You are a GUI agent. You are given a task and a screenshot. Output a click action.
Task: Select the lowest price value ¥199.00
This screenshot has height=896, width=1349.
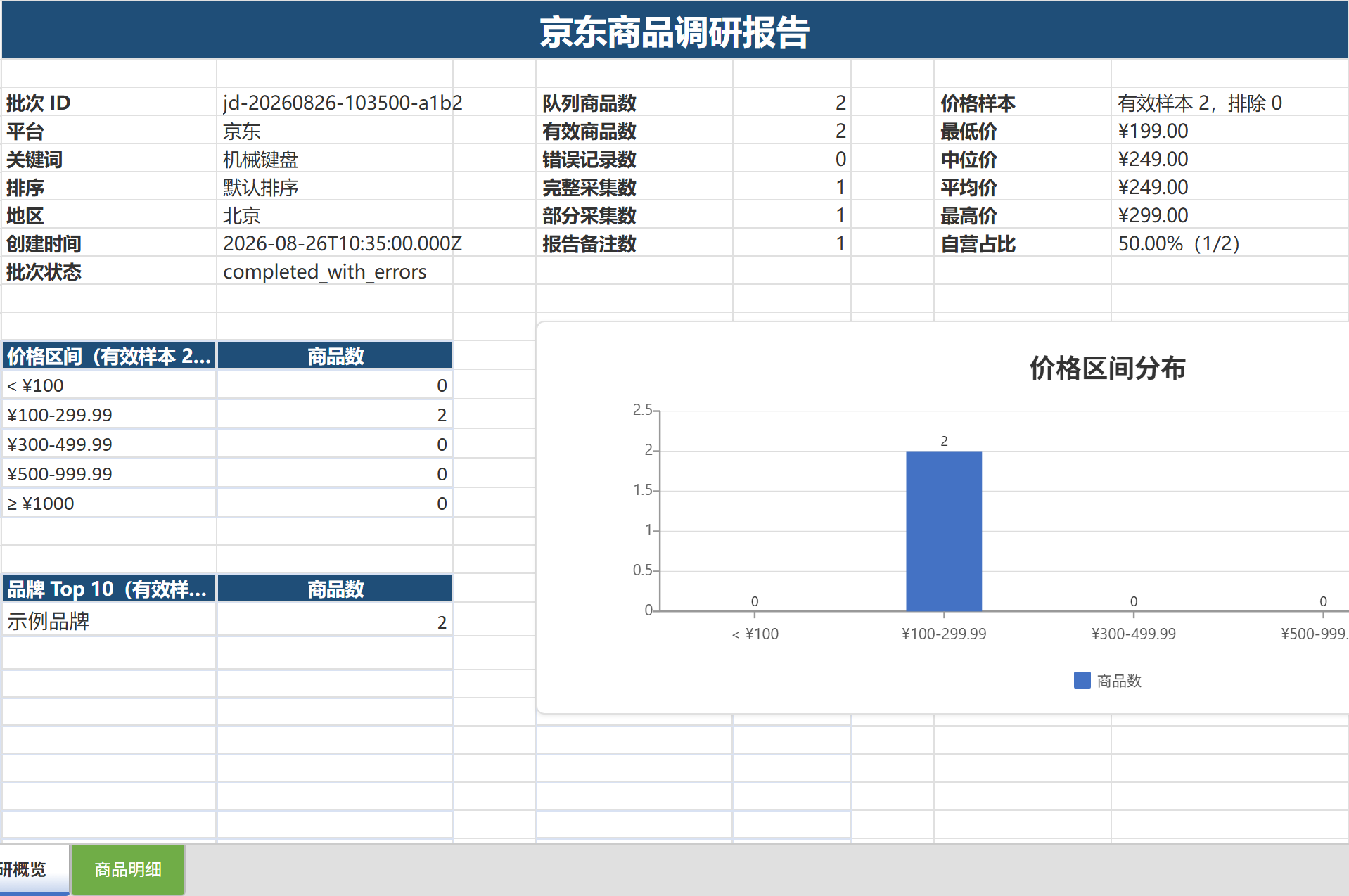point(1230,131)
